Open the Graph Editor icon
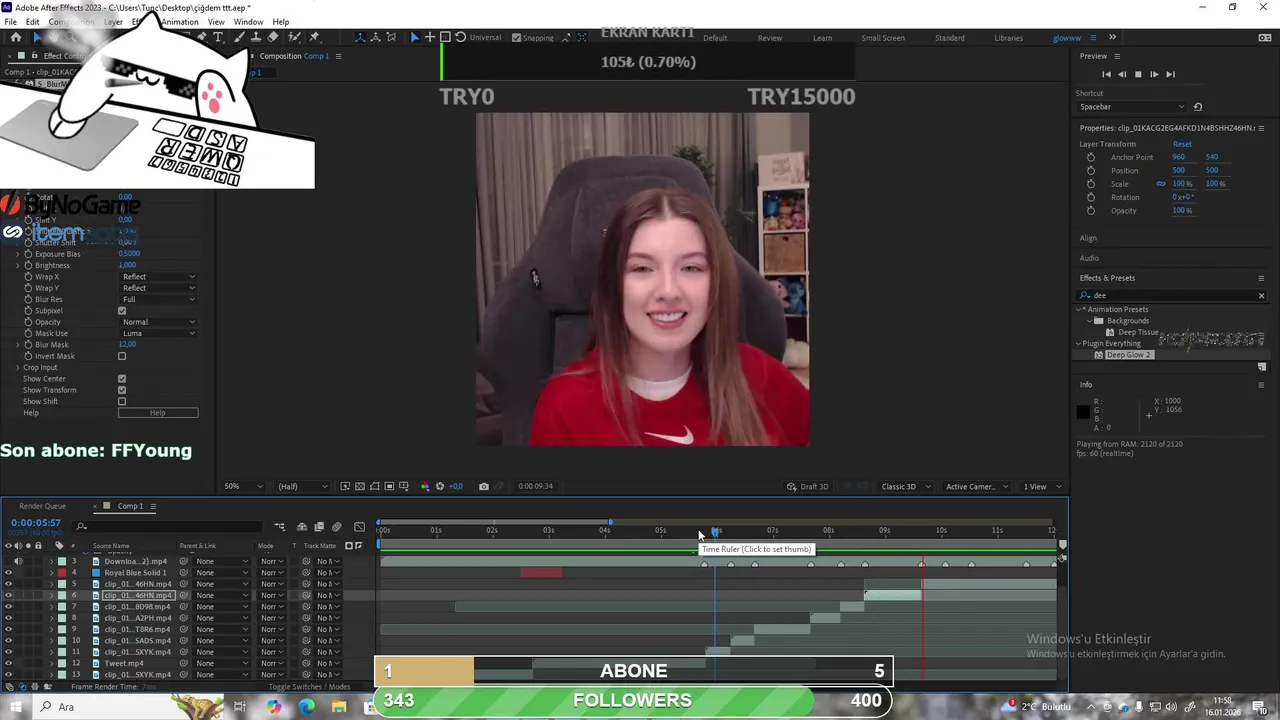Screen dimensions: 1280x720 tap(360, 527)
